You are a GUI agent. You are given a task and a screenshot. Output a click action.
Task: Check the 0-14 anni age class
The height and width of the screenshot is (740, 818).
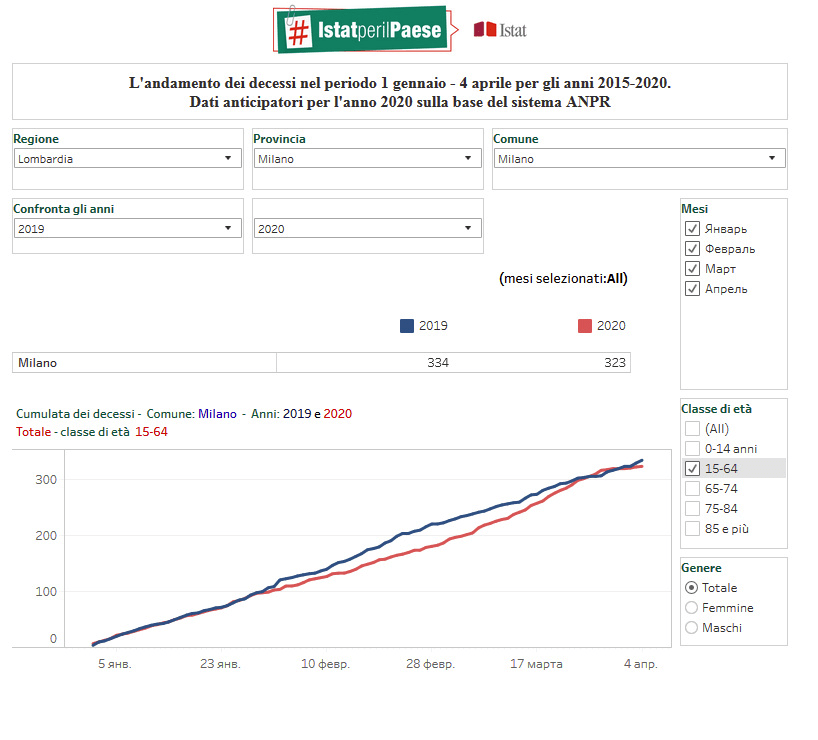(692, 448)
